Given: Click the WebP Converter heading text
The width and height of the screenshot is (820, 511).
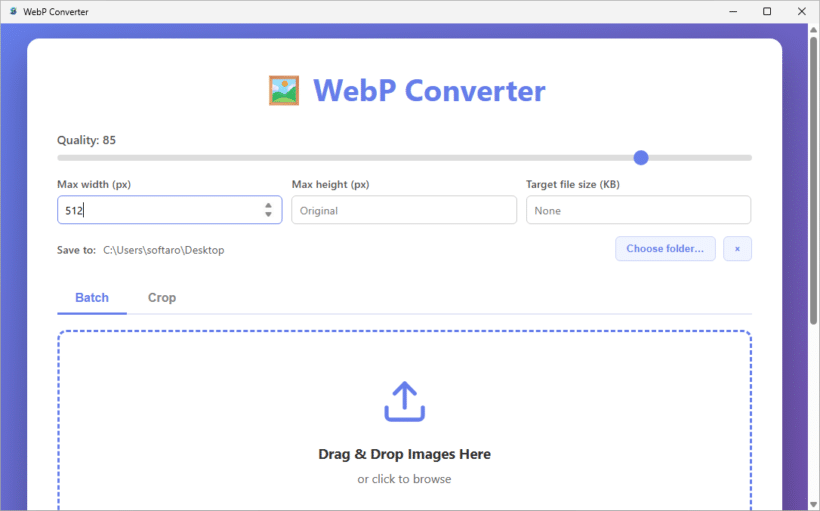Looking at the screenshot, I should (429, 91).
